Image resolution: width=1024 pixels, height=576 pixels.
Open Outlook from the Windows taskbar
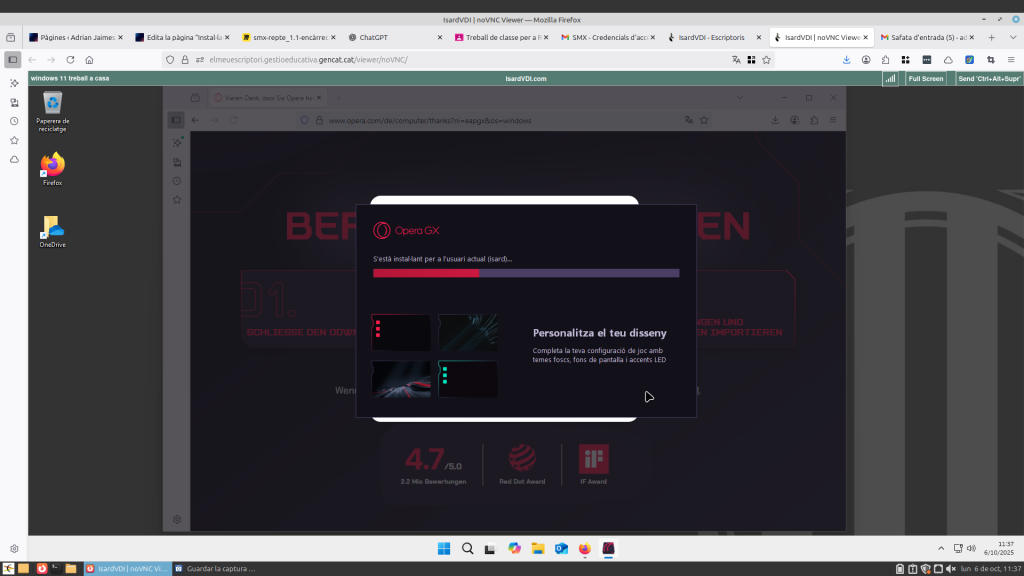click(x=561, y=548)
